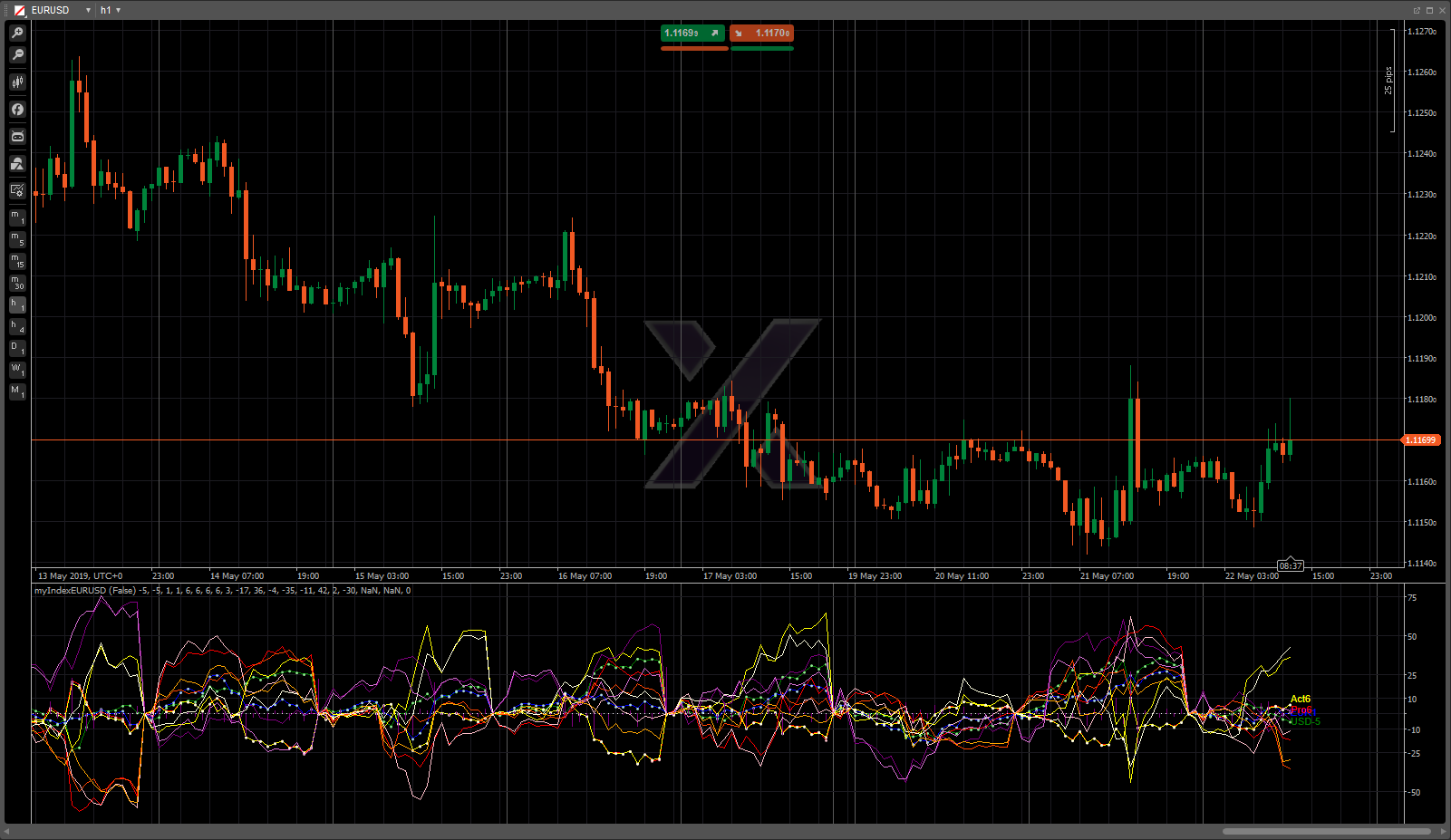The height and width of the screenshot is (840, 1451).
Task: Open the candlestick chart type icon
Action: coord(17,82)
